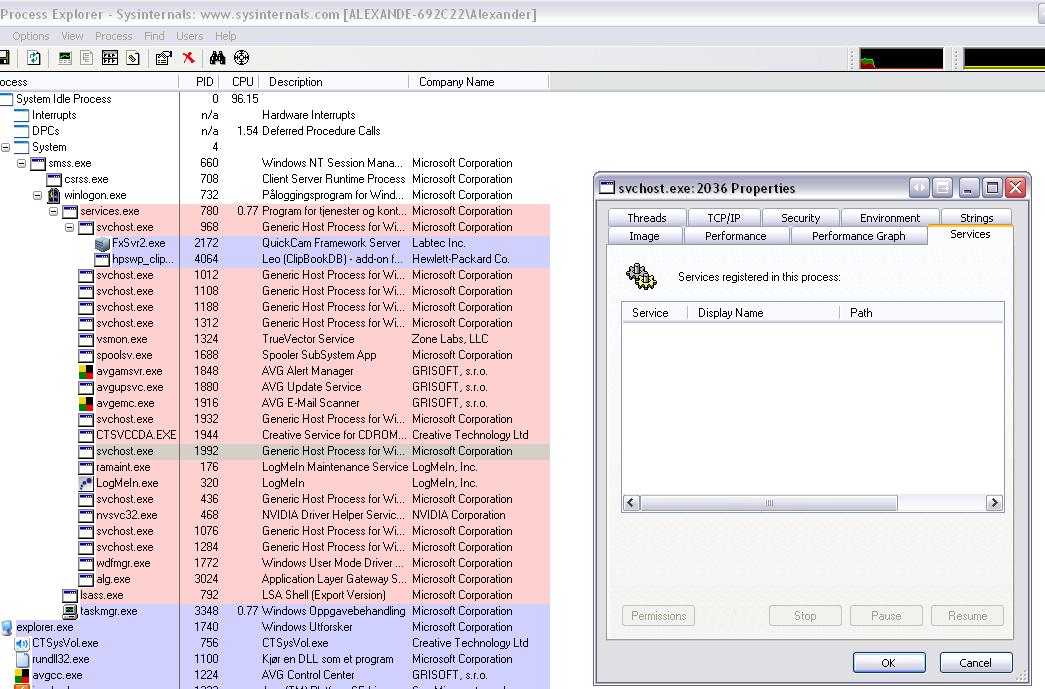Collapse the smss.exe tree node
The height and width of the screenshot is (689, 1045).
21,163
